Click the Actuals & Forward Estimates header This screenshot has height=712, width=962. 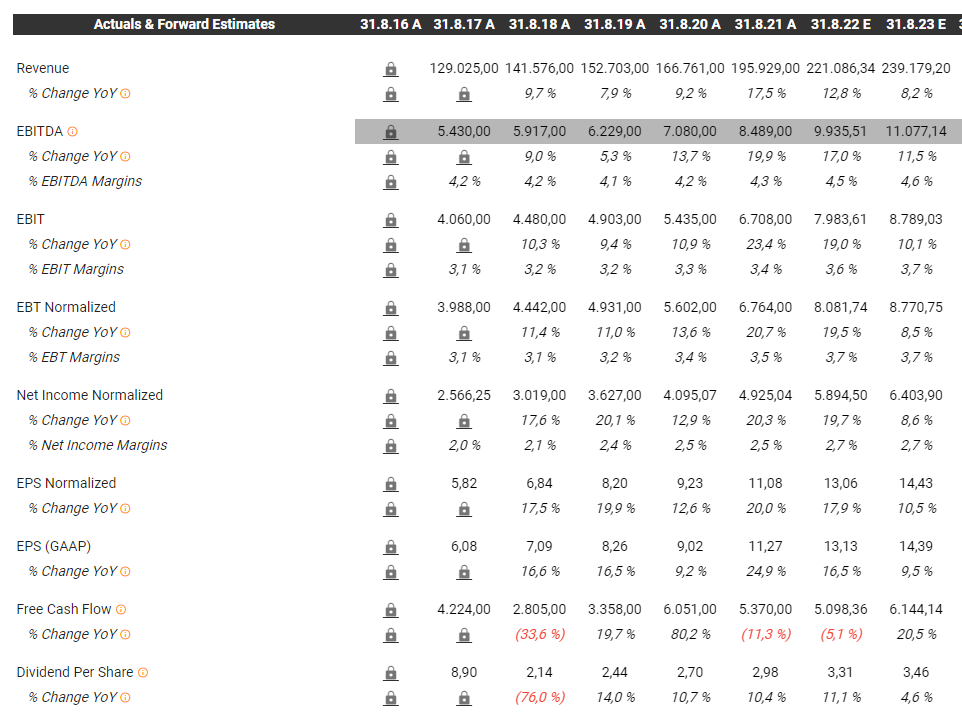[x=184, y=24]
